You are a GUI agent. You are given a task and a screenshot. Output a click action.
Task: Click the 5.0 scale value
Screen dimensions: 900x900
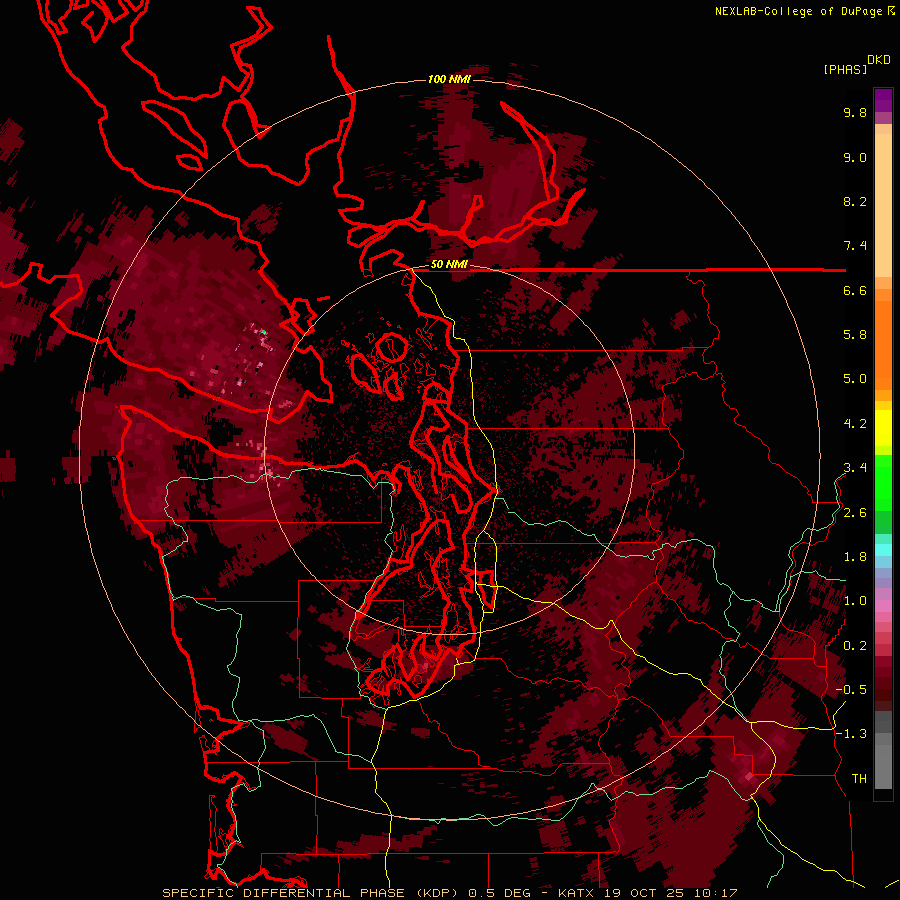[855, 379]
